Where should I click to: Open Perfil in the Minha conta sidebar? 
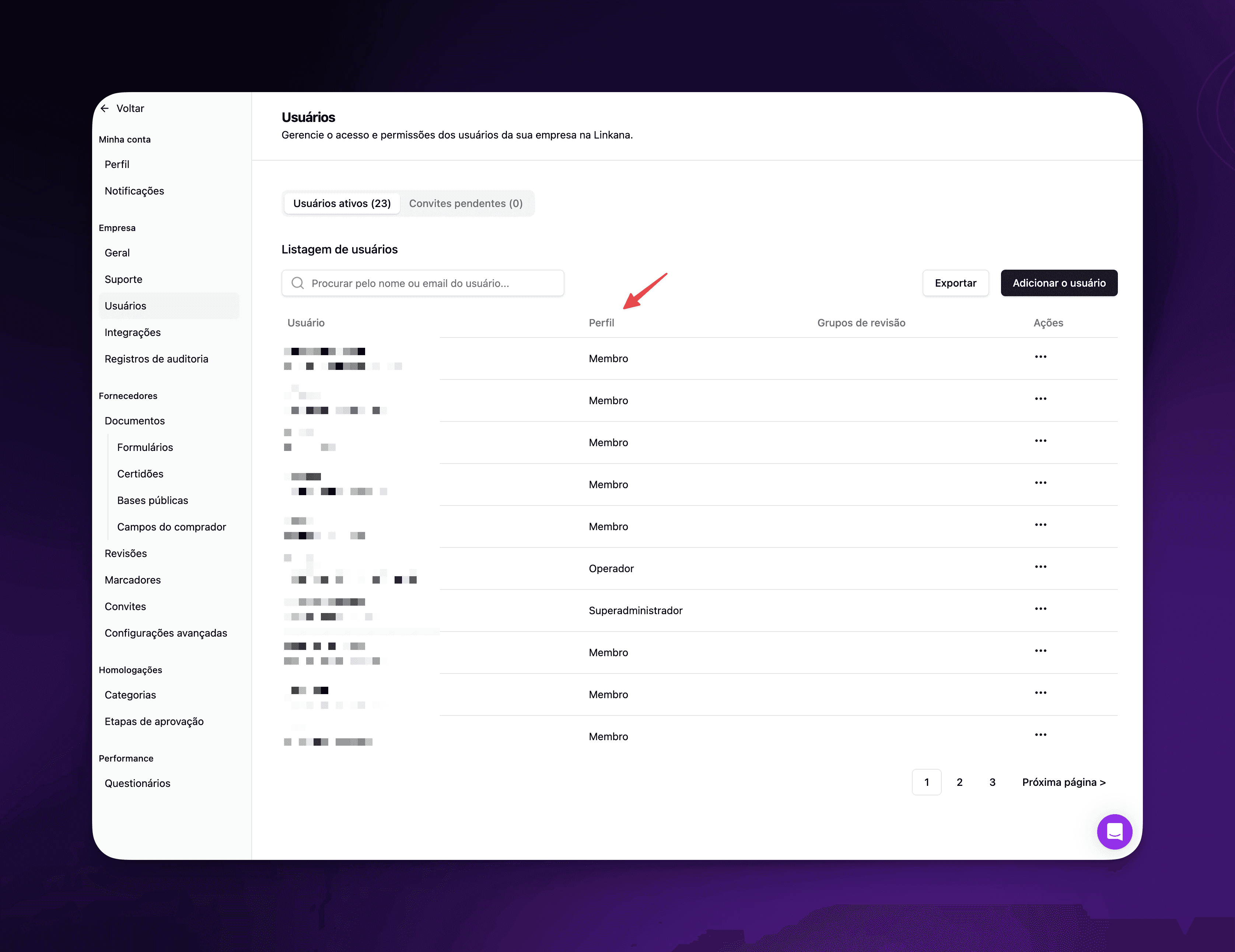point(117,165)
